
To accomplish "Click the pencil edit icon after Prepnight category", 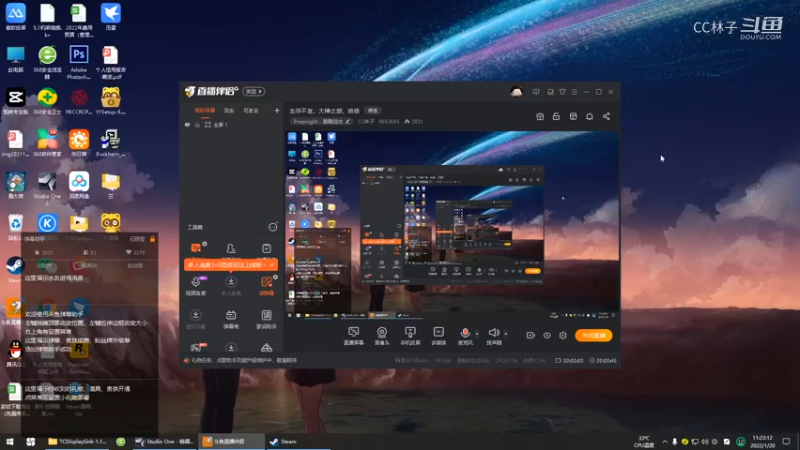I will (x=347, y=121).
